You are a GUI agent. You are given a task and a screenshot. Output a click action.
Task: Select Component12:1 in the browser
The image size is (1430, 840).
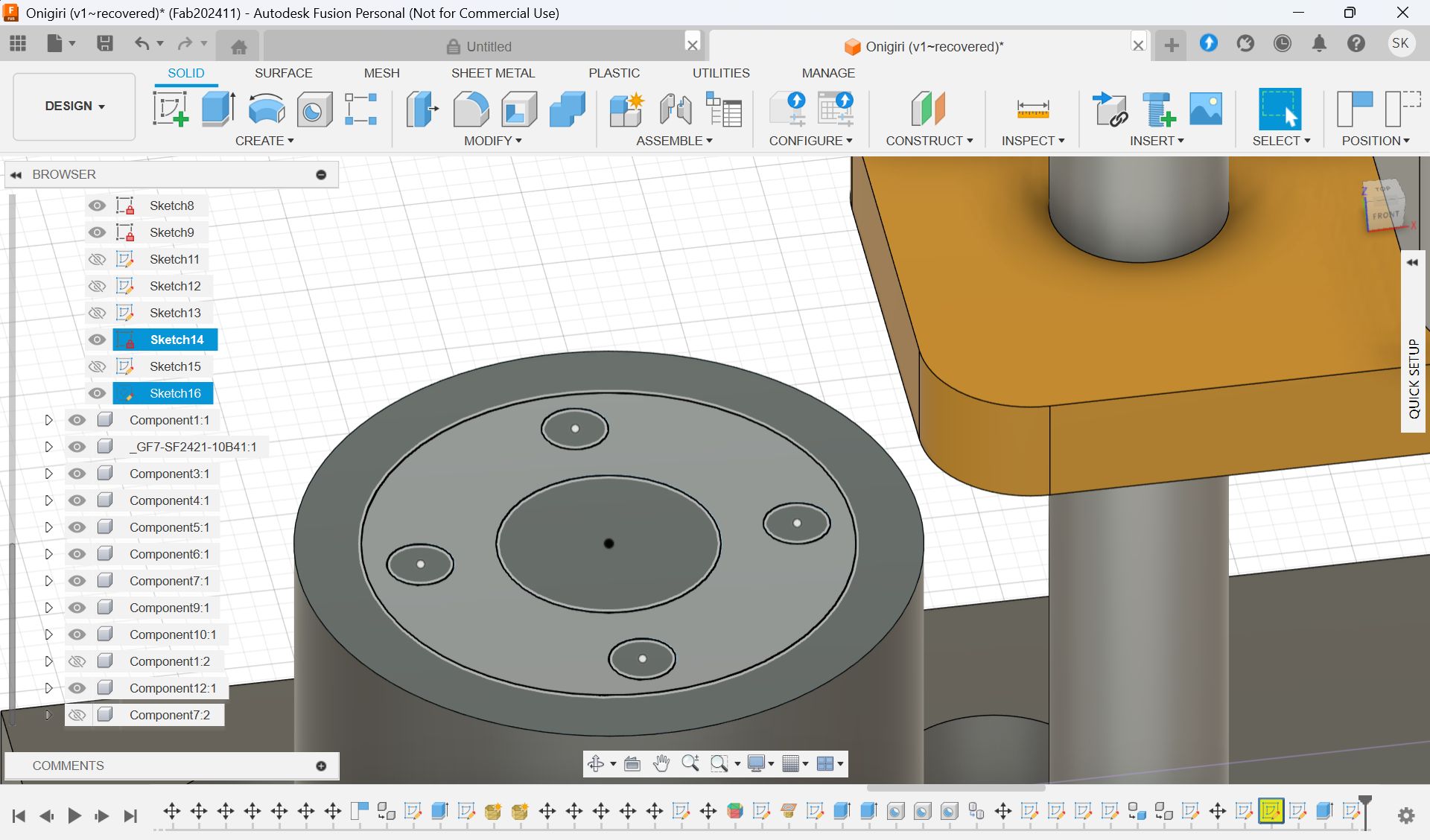pos(173,688)
